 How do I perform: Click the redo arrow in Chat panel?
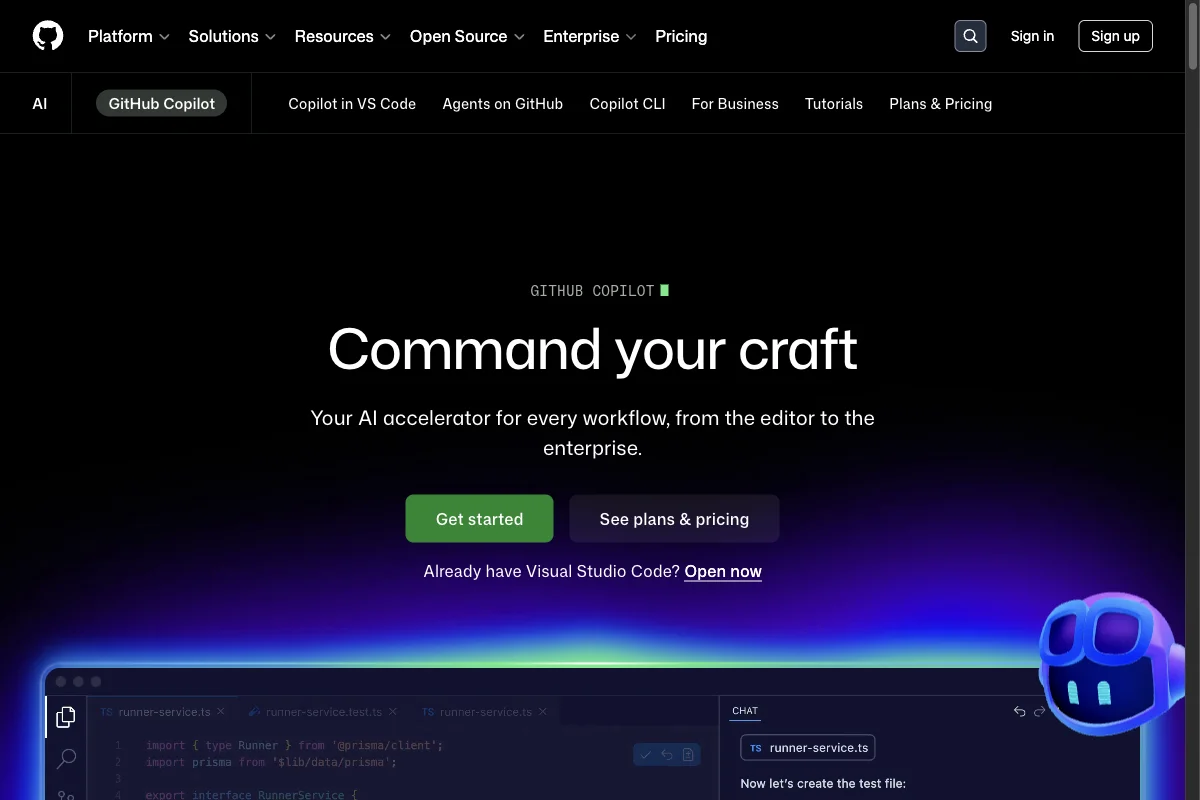1039,711
